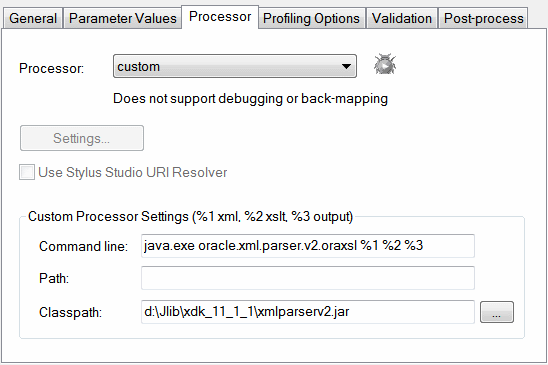548x365 pixels.
Task: Click the bug debug processor icon
Action: pyautogui.click(x=385, y=64)
